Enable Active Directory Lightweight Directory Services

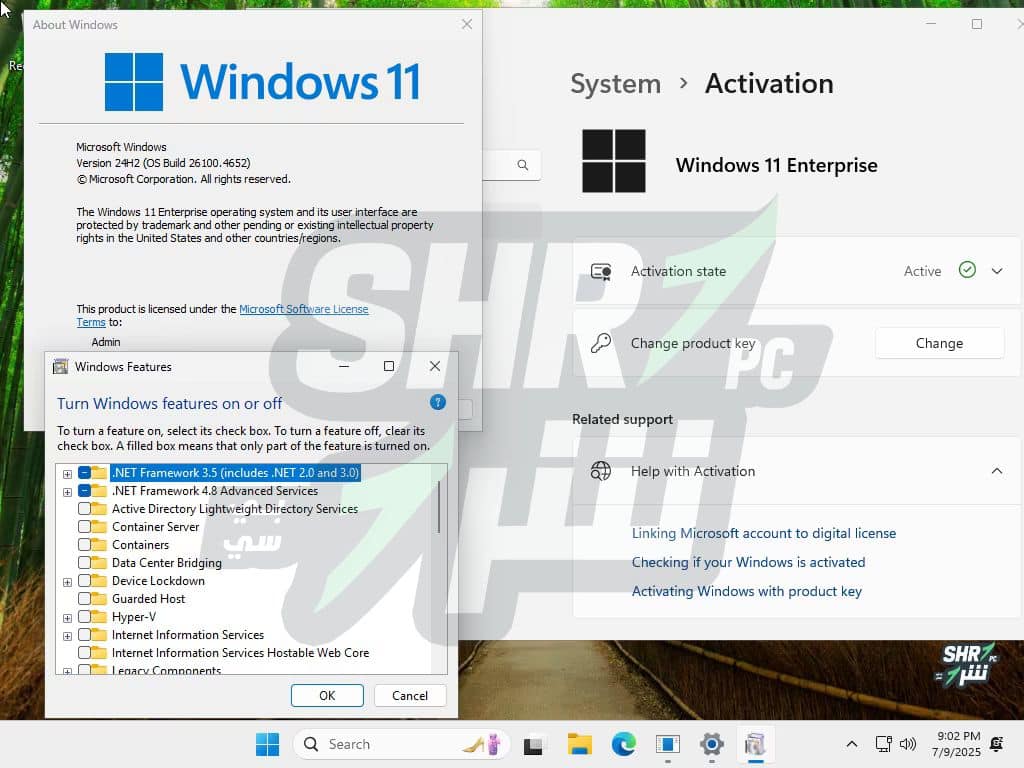(x=84, y=509)
